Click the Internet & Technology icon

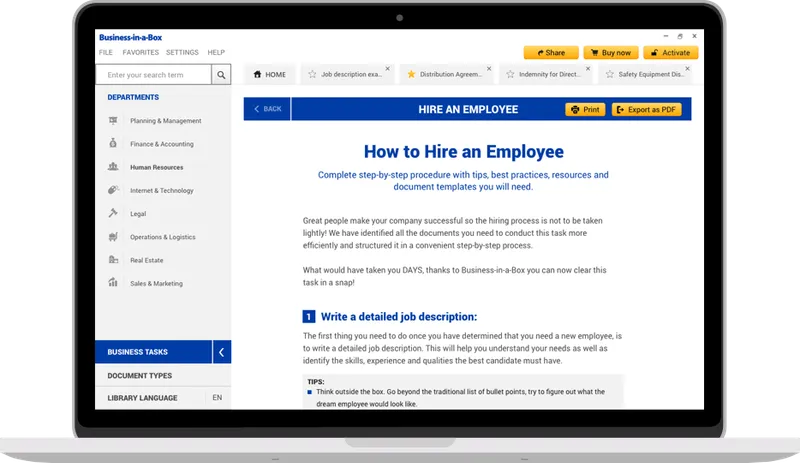pyautogui.click(x=113, y=189)
